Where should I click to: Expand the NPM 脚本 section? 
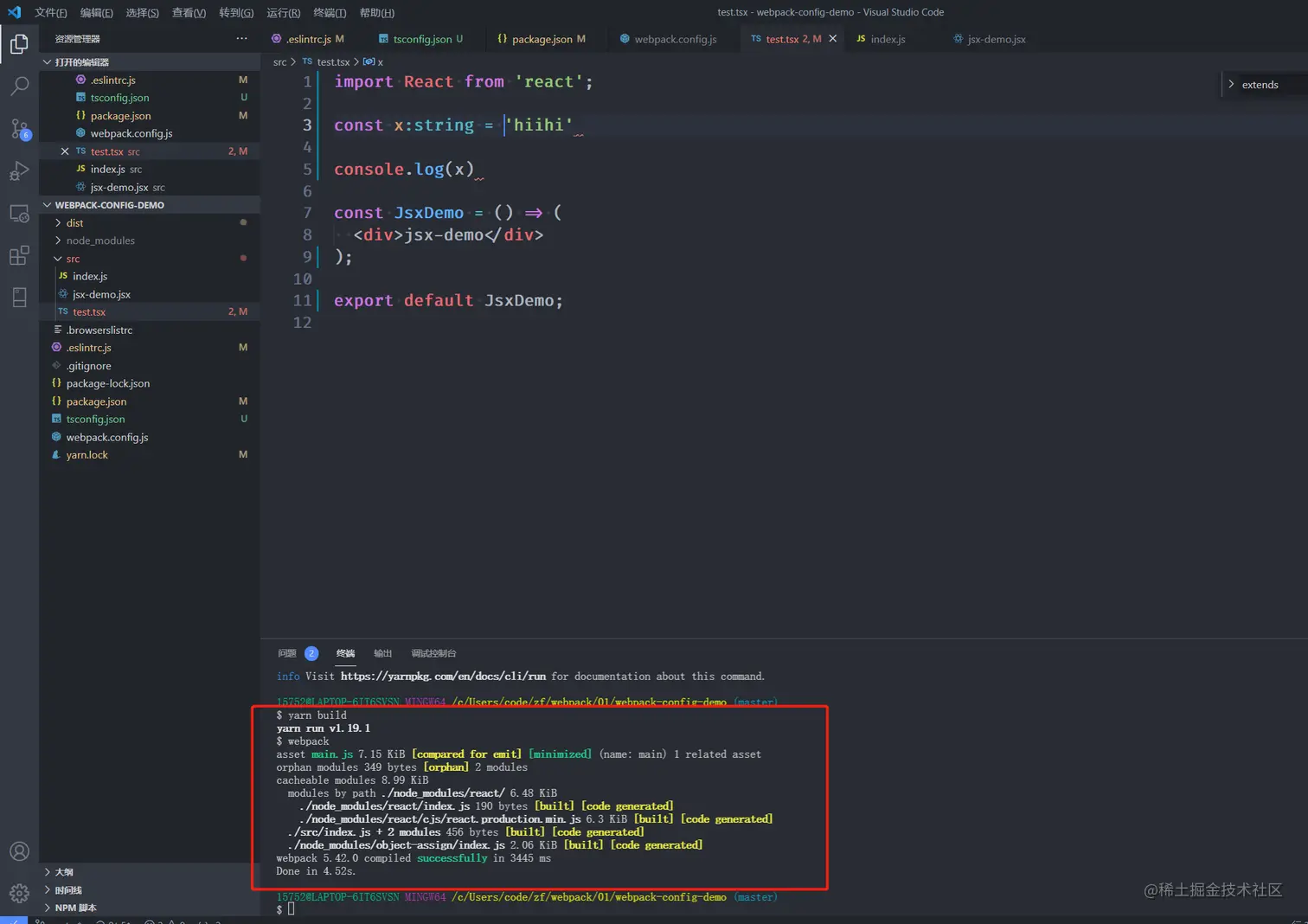pos(150,908)
